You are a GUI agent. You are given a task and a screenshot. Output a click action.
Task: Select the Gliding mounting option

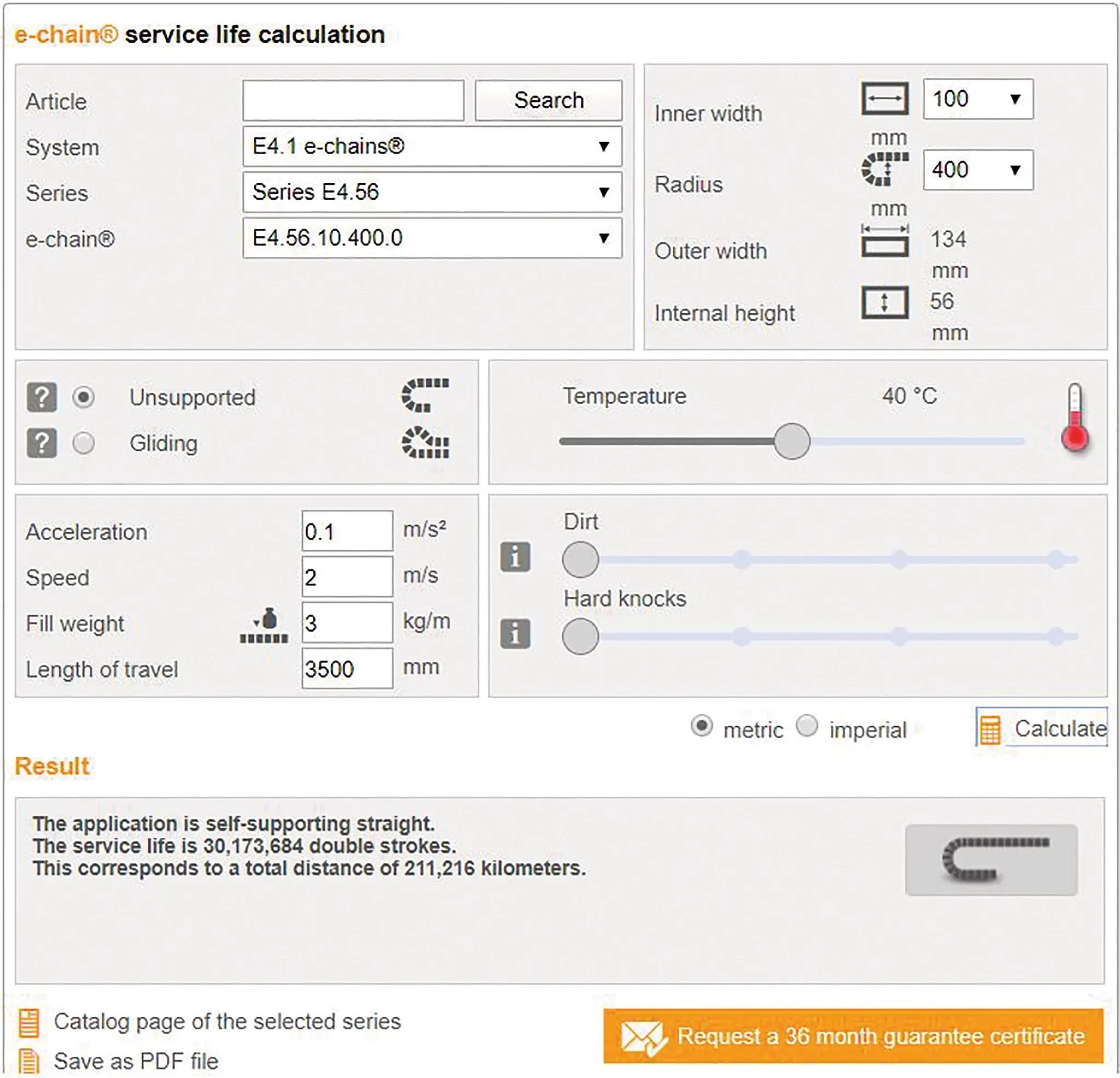click(84, 443)
